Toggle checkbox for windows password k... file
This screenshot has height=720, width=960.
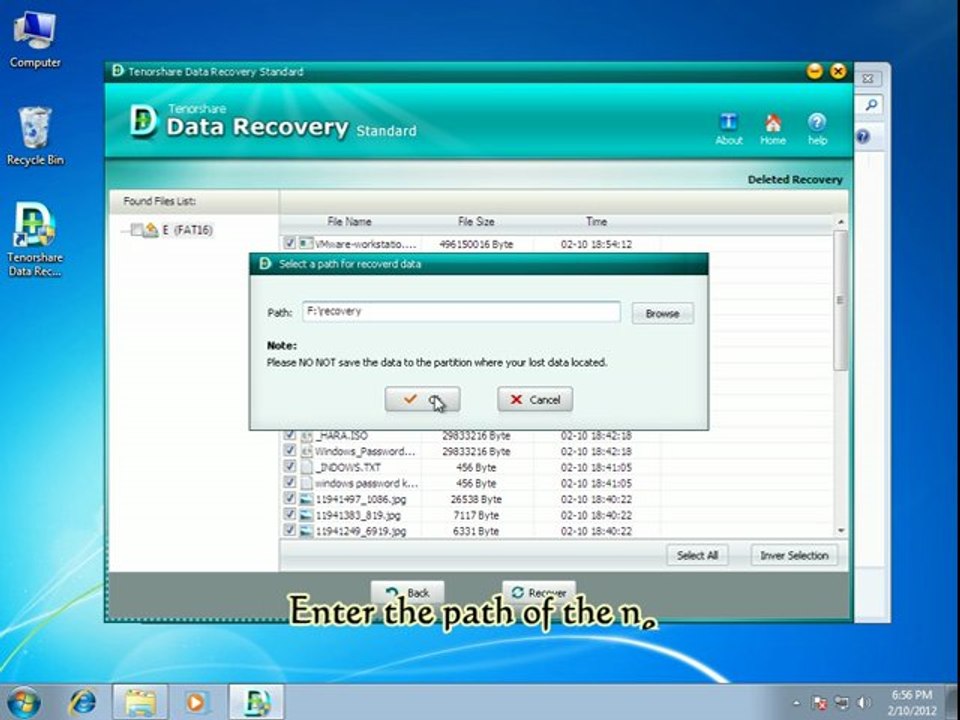(290, 482)
